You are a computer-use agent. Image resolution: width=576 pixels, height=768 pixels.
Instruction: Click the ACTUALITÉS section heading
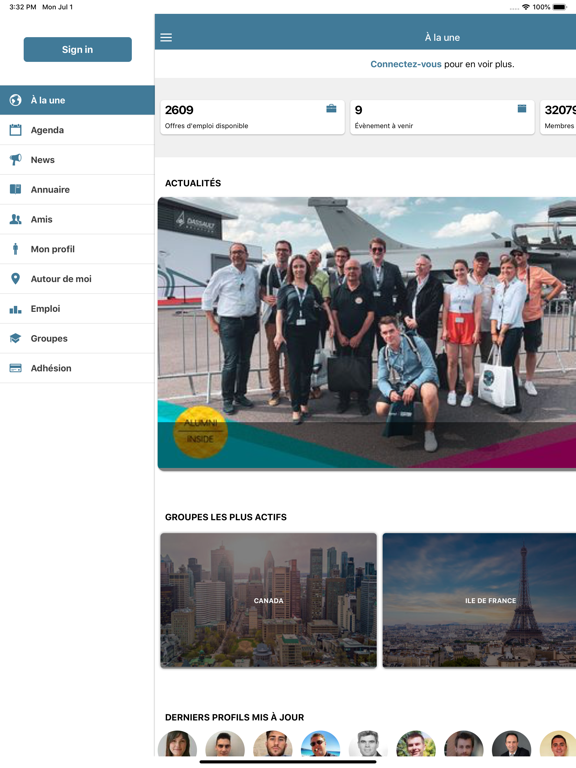(193, 183)
